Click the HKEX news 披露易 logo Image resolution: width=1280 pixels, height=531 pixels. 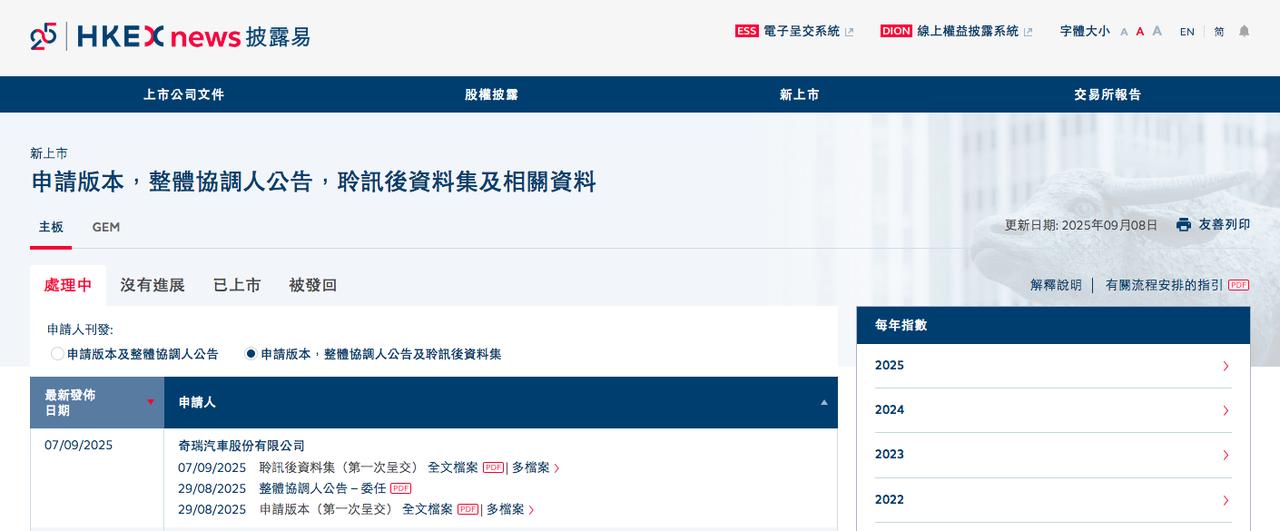(x=170, y=37)
